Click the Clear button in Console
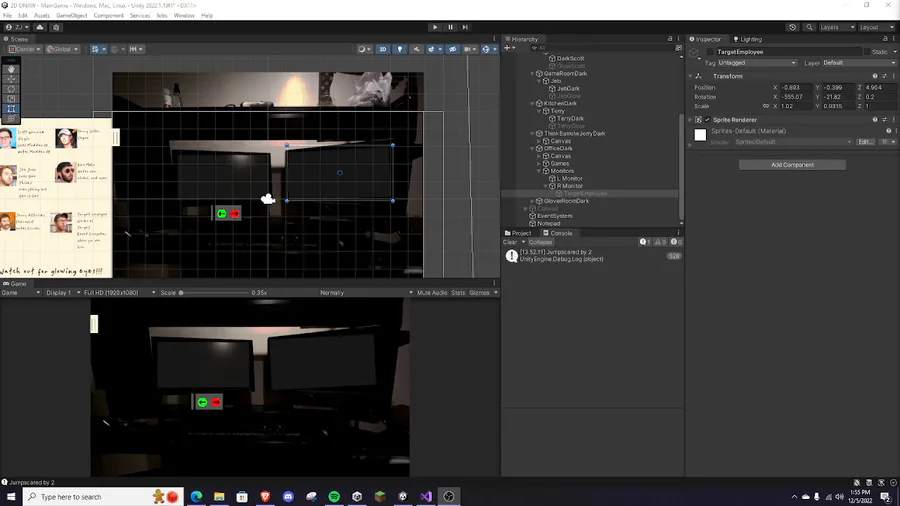 (510, 242)
